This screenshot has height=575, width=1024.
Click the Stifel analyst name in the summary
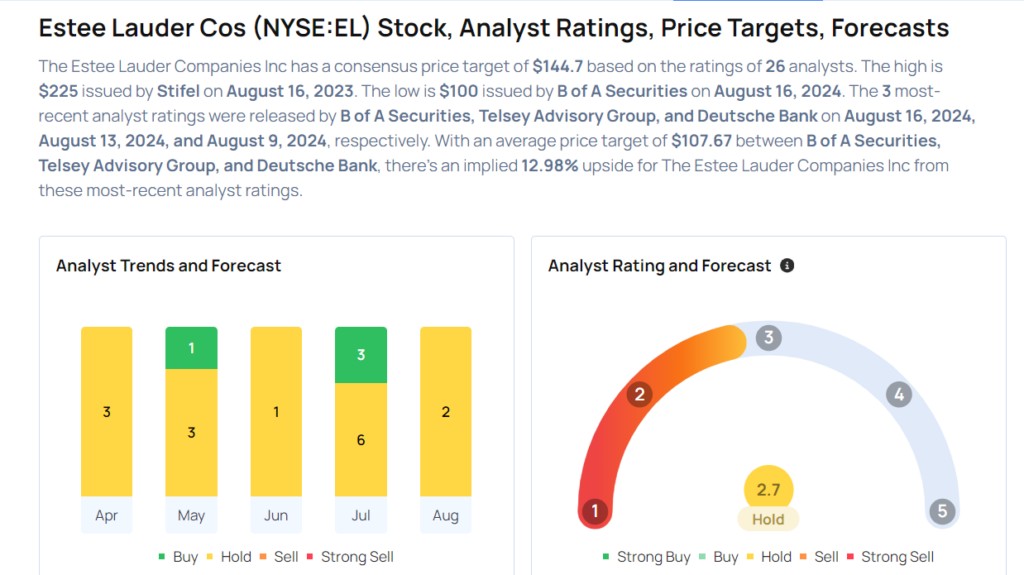[177, 90]
